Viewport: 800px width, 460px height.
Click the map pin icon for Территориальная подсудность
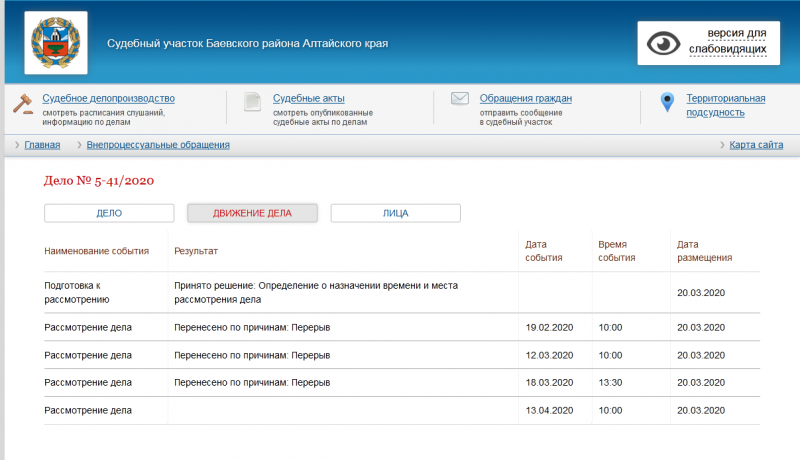(x=667, y=102)
